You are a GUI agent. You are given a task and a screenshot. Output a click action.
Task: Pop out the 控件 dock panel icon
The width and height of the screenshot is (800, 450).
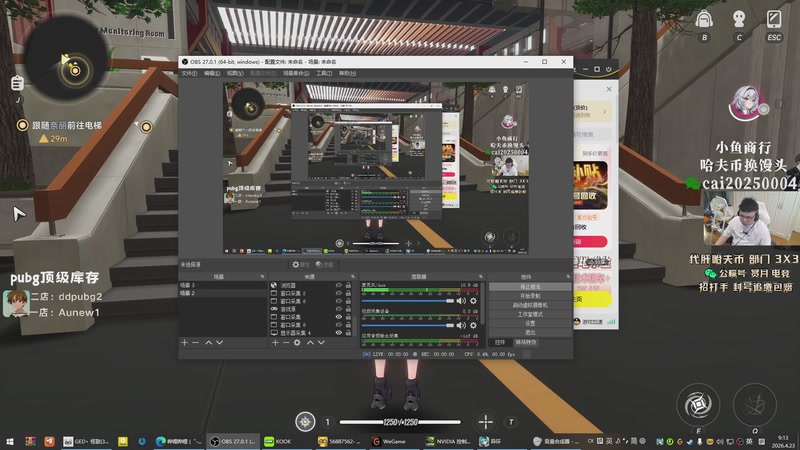tap(568, 277)
